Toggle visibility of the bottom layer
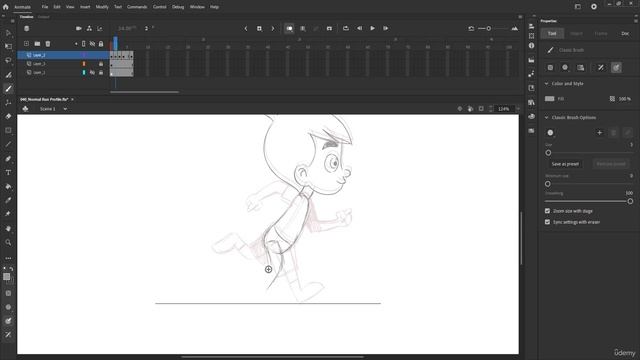 [93, 73]
